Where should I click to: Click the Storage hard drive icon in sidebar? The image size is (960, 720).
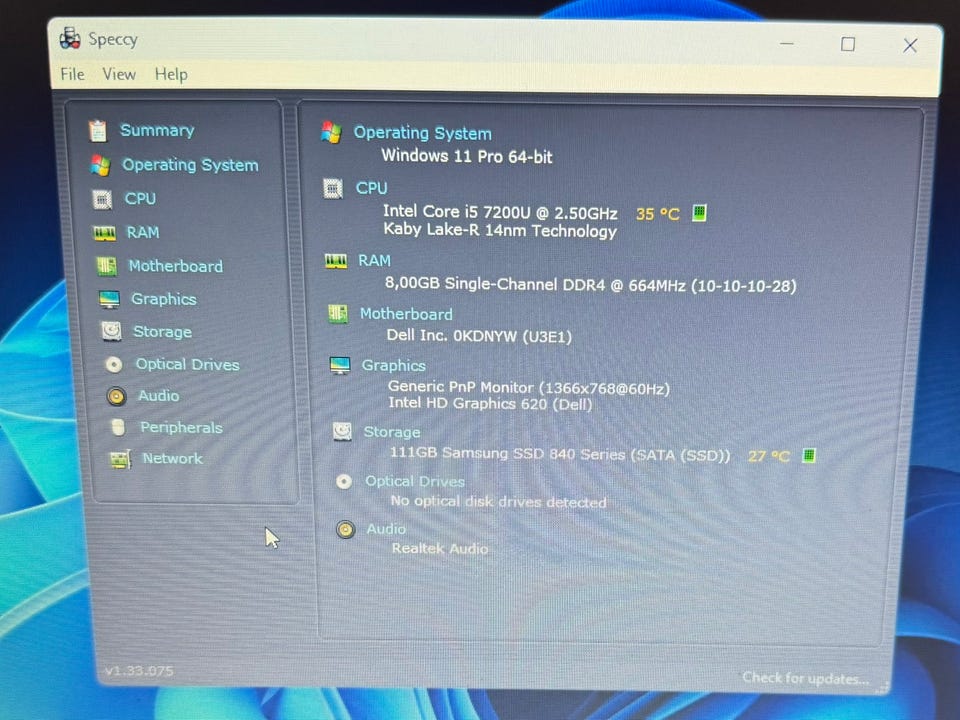tap(111, 331)
